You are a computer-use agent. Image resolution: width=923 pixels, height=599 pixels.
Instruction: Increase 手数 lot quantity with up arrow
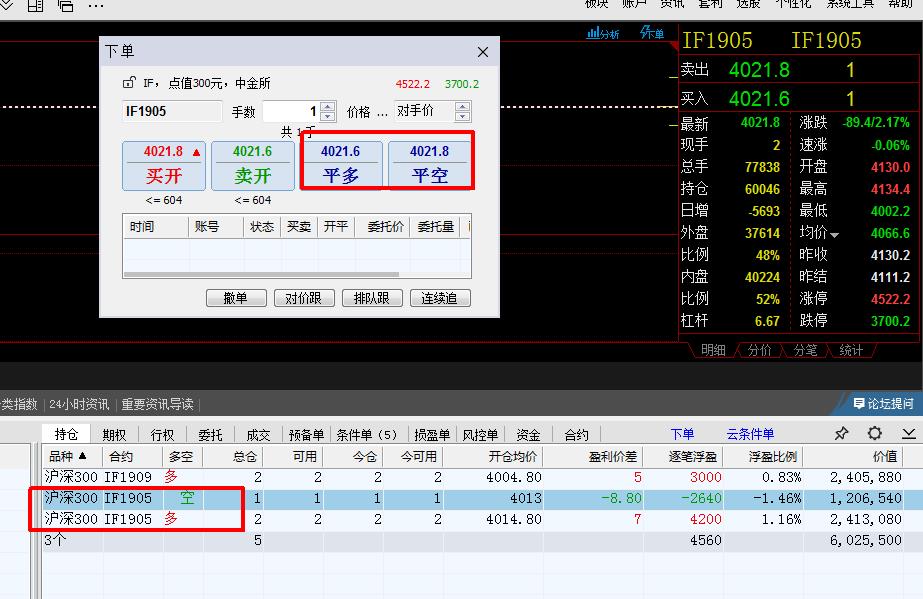[x=328, y=106]
